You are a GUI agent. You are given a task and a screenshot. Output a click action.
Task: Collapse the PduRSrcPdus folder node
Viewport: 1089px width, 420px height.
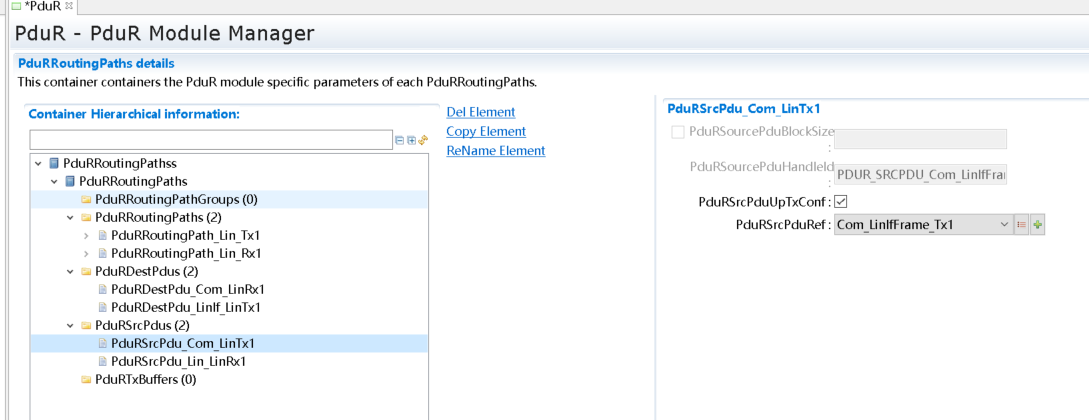(x=70, y=326)
